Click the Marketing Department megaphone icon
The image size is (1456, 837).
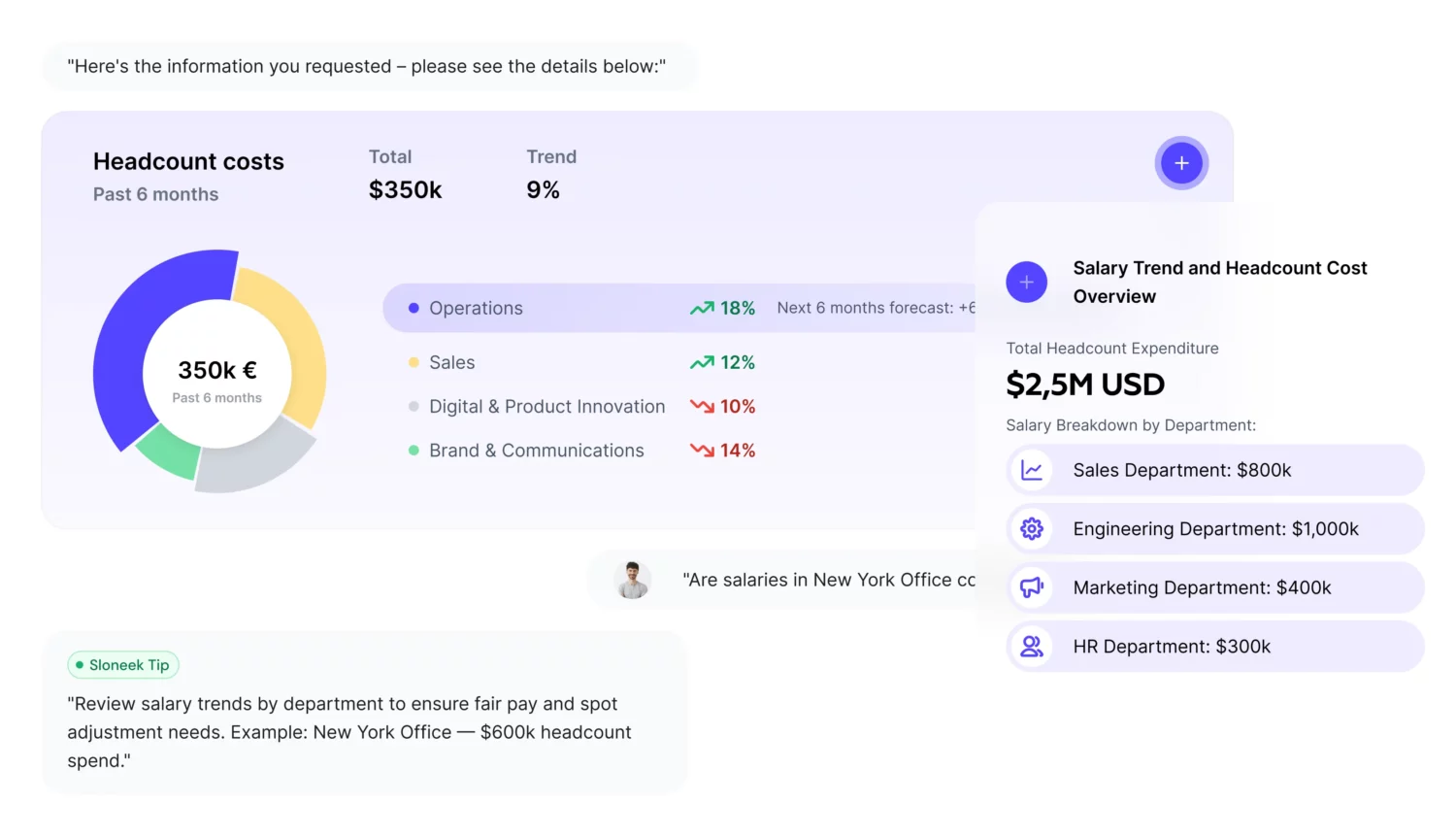point(1032,587)
